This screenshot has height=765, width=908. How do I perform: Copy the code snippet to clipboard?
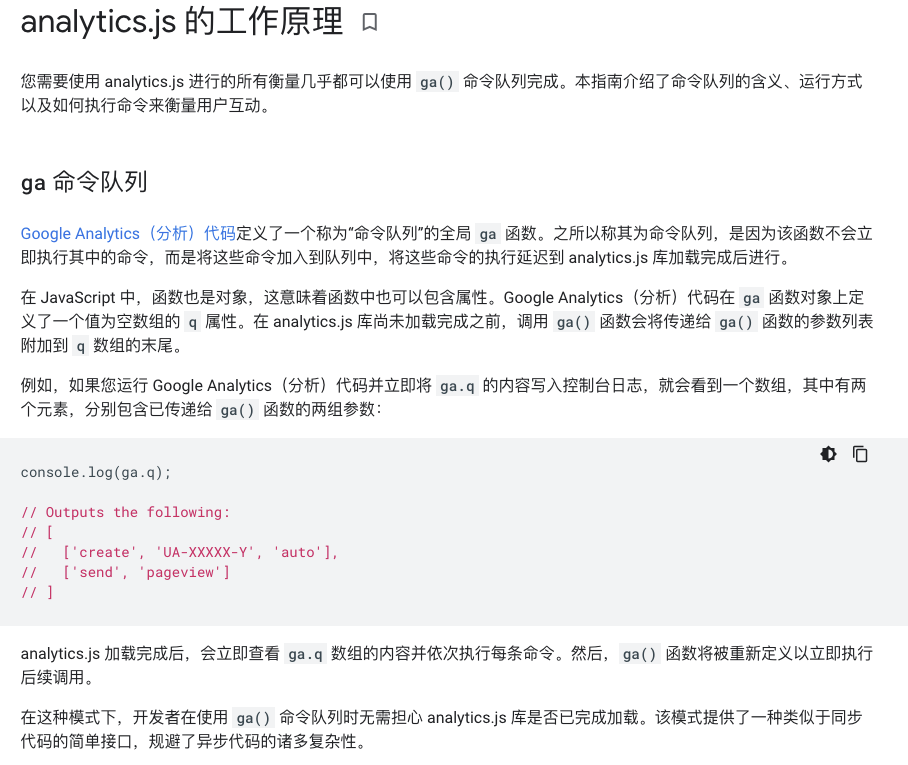click(x=860, y=454)
